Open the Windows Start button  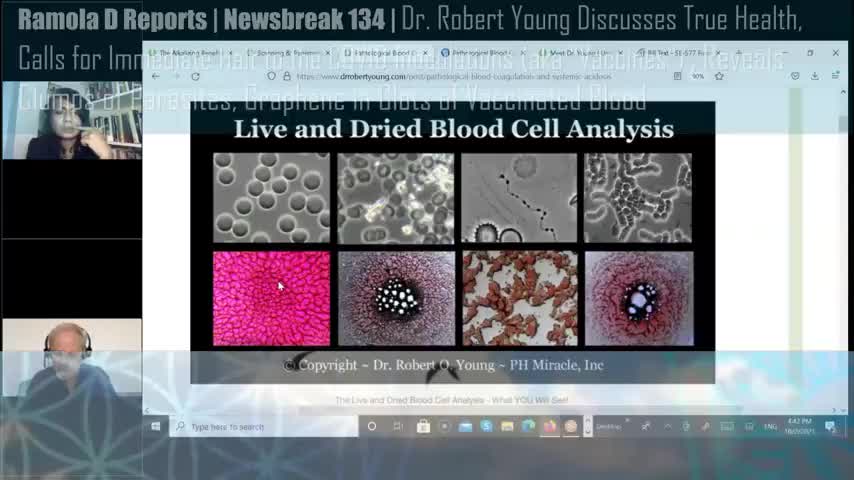pyautogui.click(x=156, y=427)
